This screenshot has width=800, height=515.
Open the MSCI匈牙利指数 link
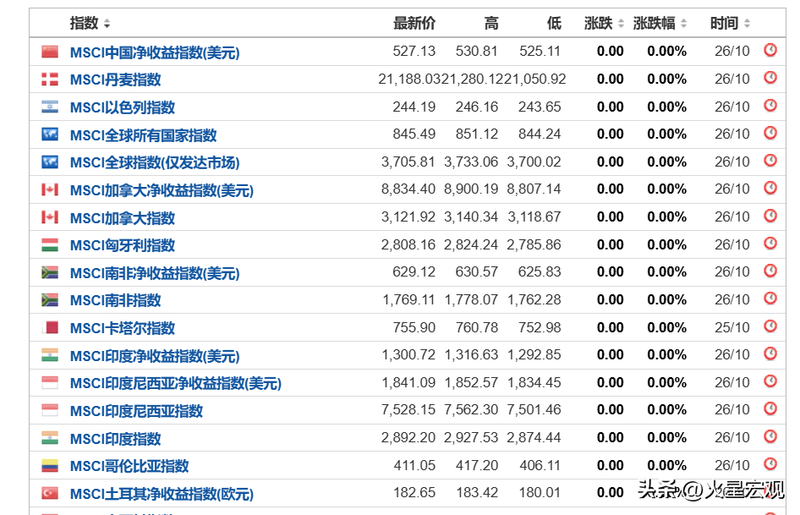point(122,246)
